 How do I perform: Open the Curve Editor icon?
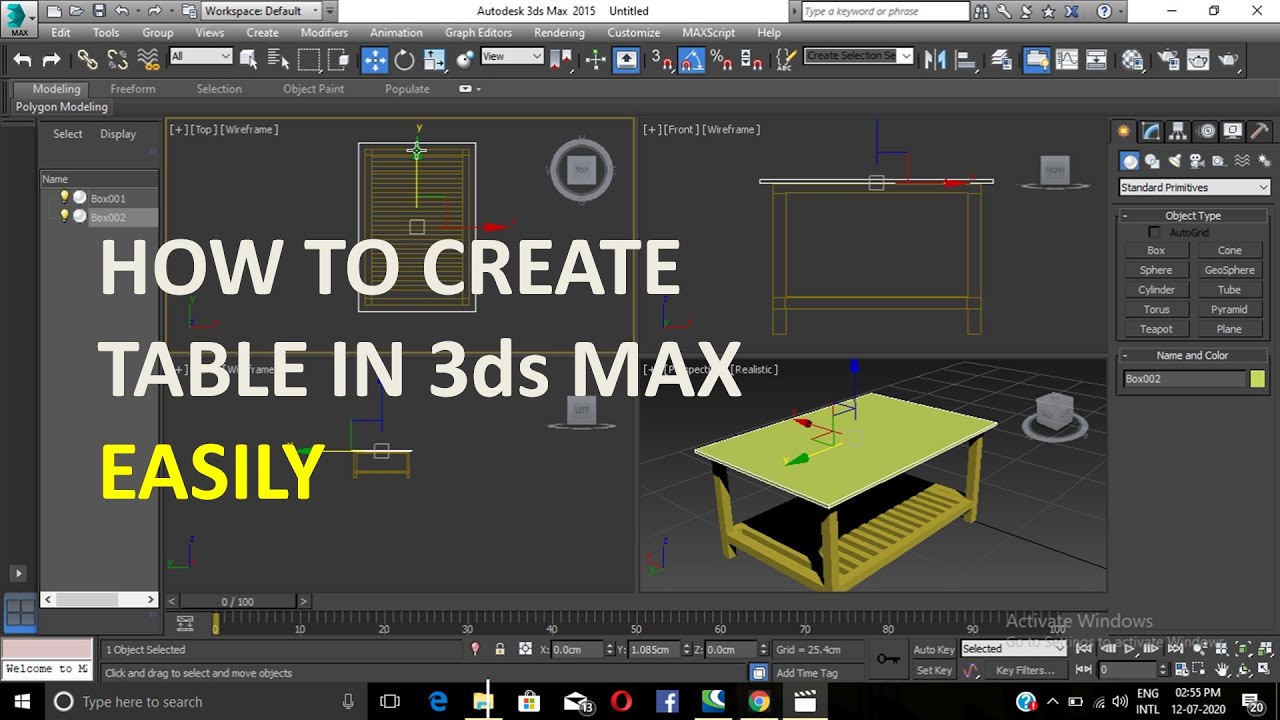[x=1067, y=60]
